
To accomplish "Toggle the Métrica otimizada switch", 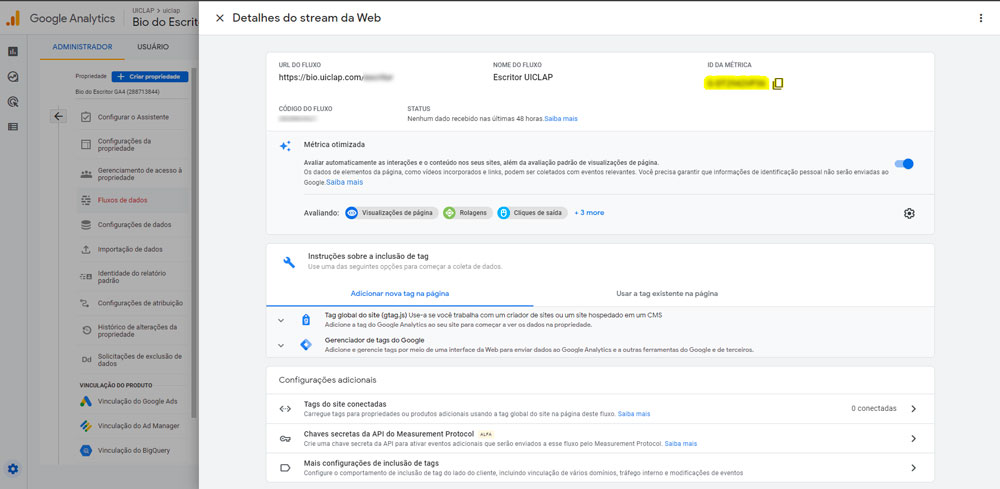I will click(x=904, y=164).
